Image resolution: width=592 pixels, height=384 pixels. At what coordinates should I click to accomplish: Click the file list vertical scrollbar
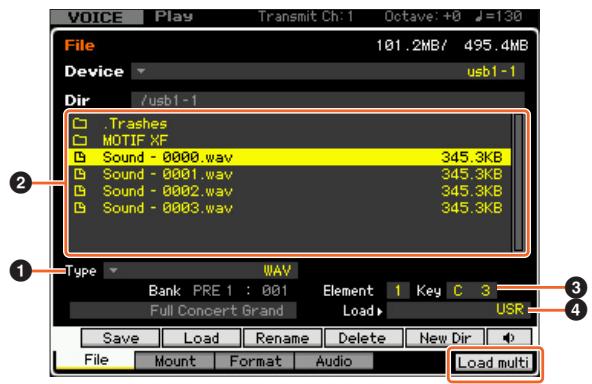[518, 182]
